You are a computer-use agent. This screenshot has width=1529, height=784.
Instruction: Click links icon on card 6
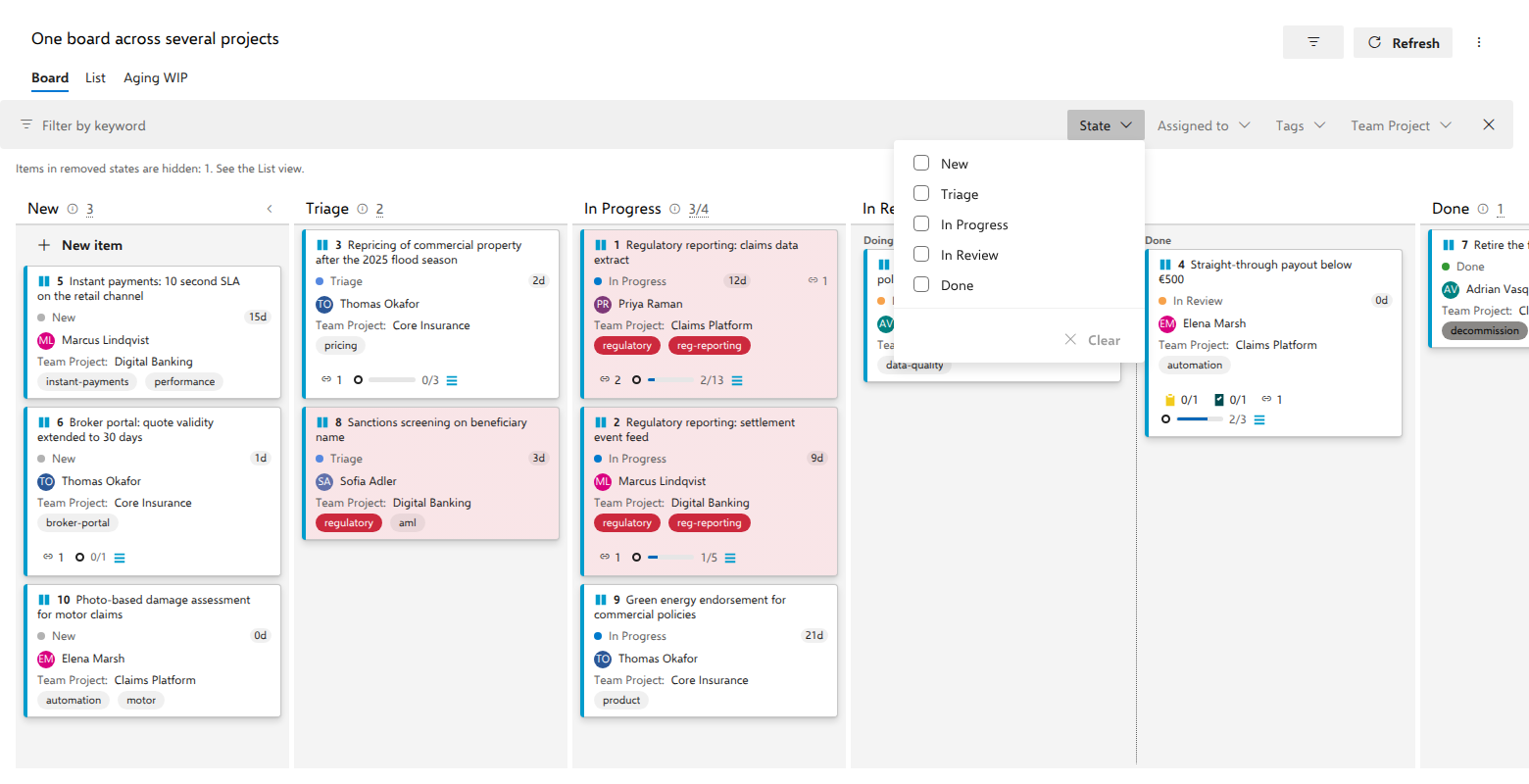pyautogui.click(x=48, y=558)
